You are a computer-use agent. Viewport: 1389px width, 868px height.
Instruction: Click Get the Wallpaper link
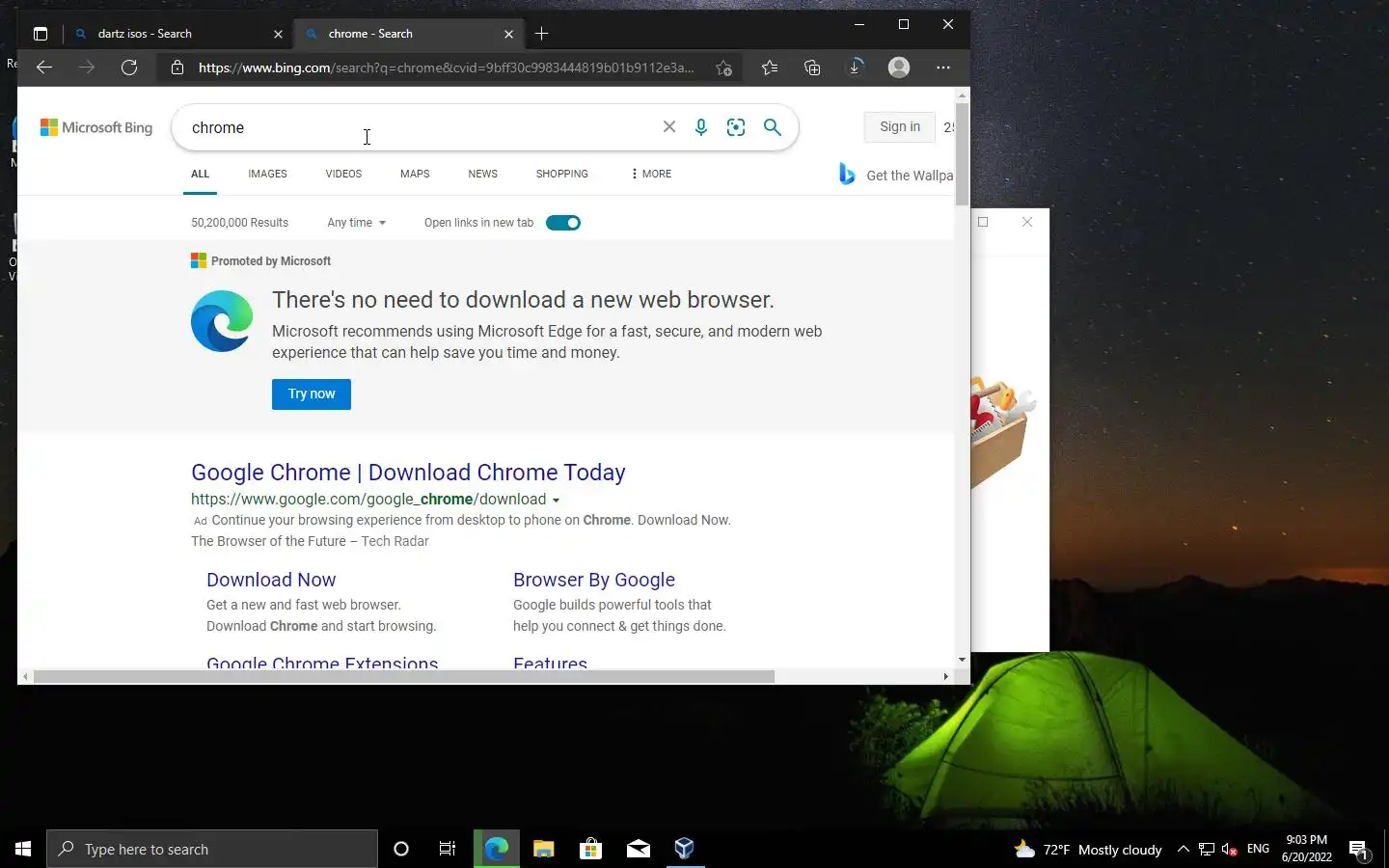910,176
